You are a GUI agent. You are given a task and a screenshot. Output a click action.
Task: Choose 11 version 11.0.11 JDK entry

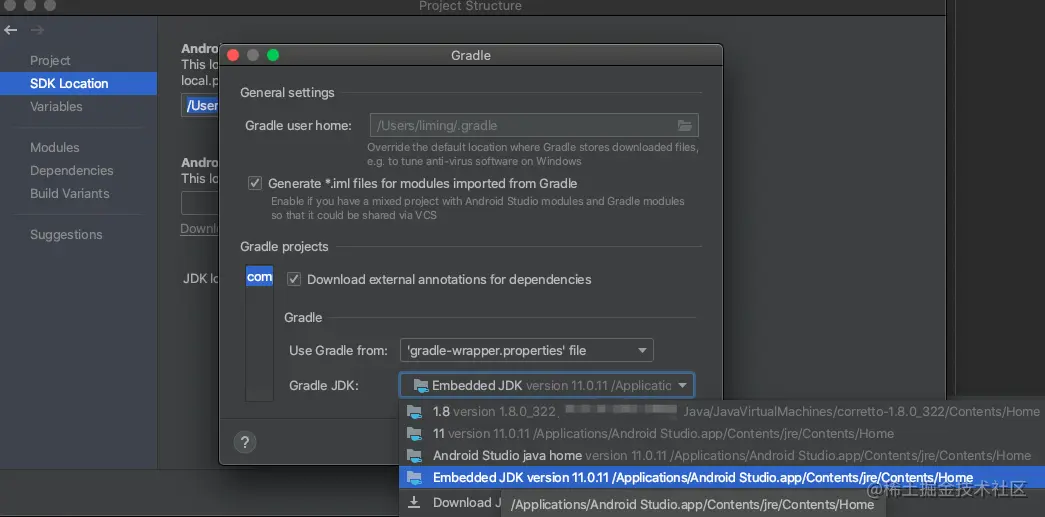(722, 434)
